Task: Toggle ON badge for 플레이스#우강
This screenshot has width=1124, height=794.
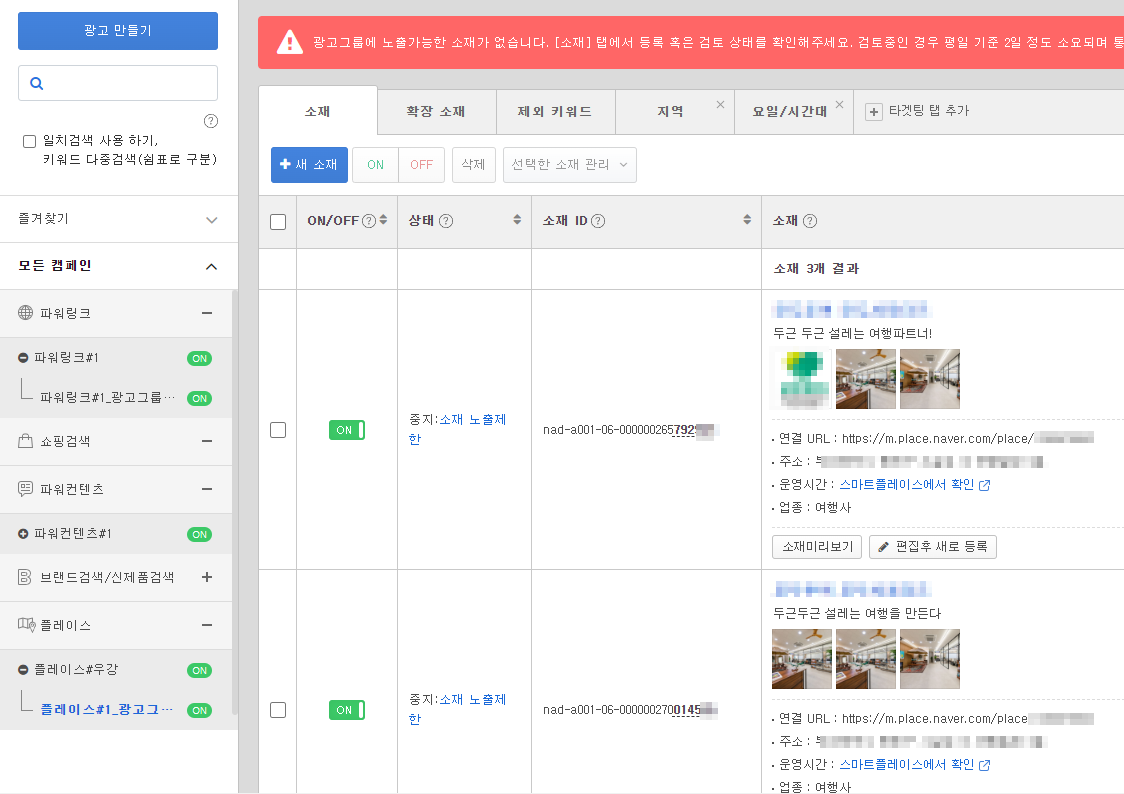Action: click(199, 671)
